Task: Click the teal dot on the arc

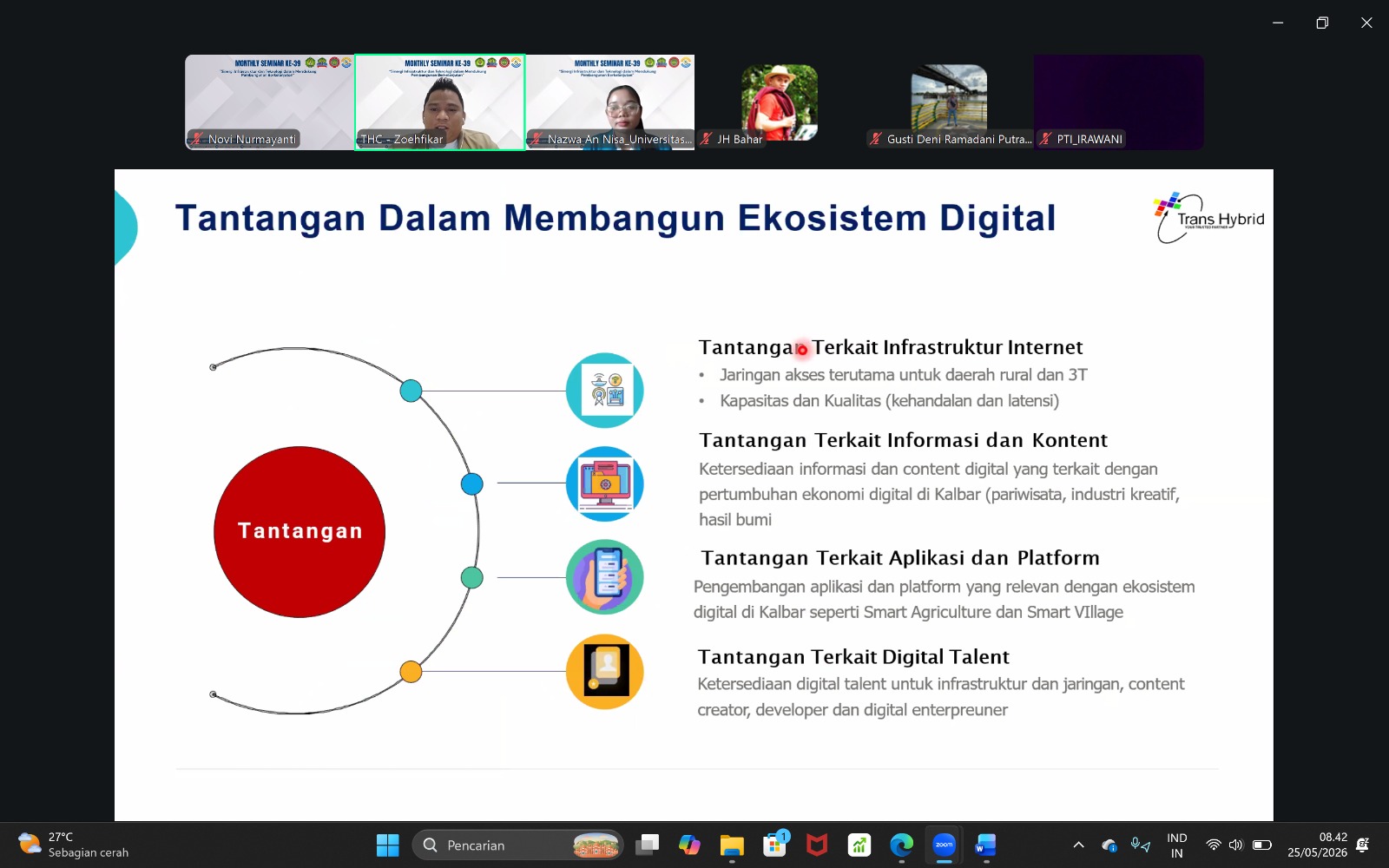Action: 411,391
